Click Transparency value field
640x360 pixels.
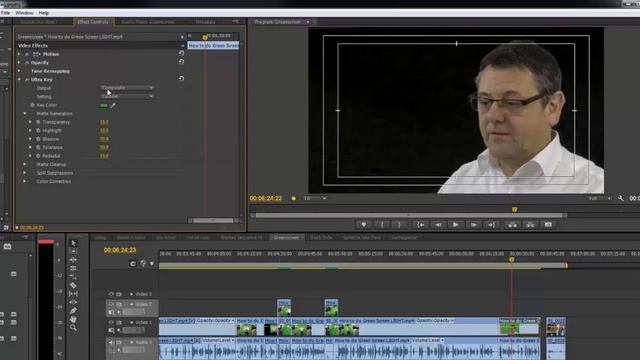click(x=104, y=122)
